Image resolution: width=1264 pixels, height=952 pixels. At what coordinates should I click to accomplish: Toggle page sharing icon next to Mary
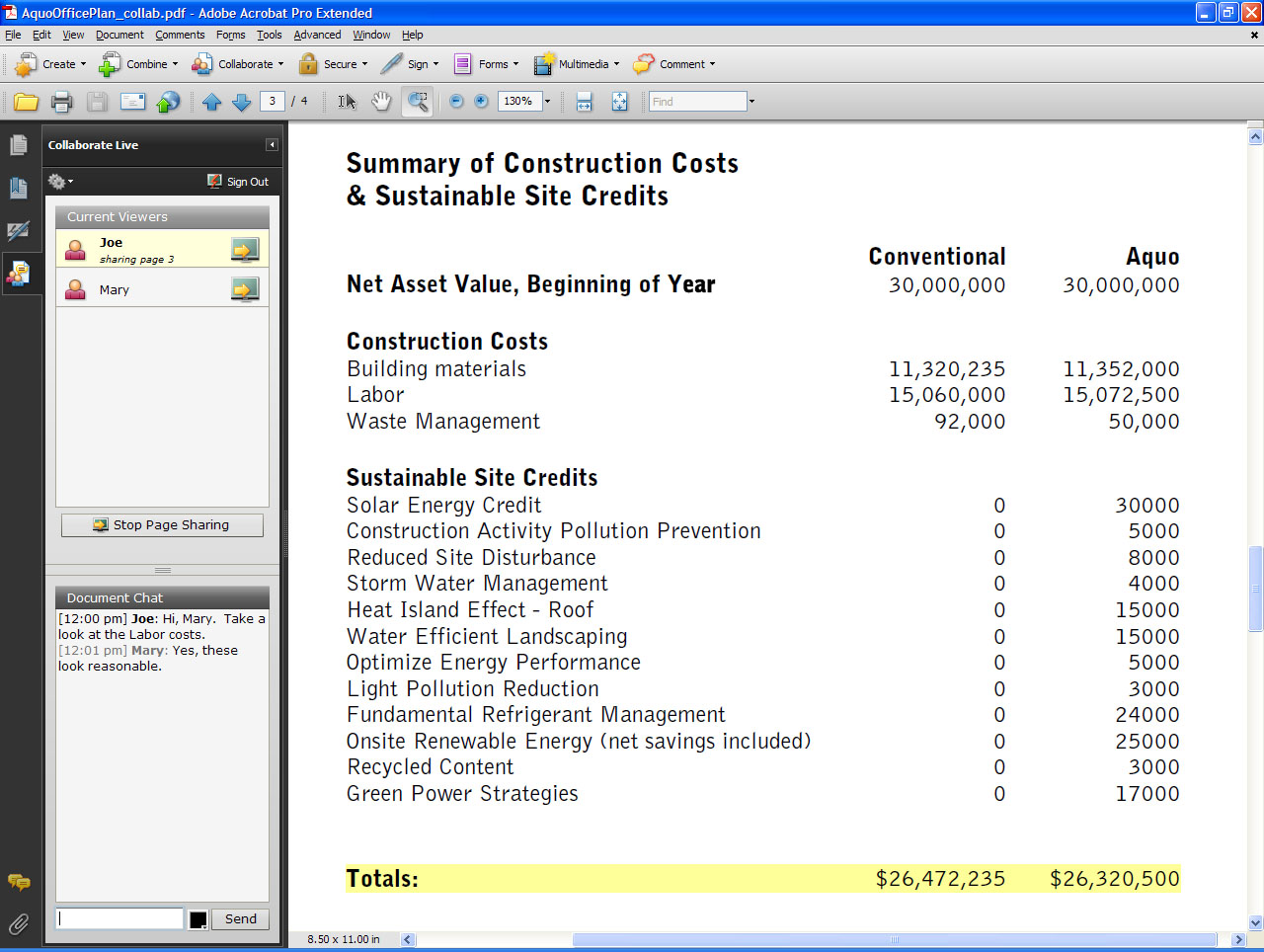[x=245, y=289]
